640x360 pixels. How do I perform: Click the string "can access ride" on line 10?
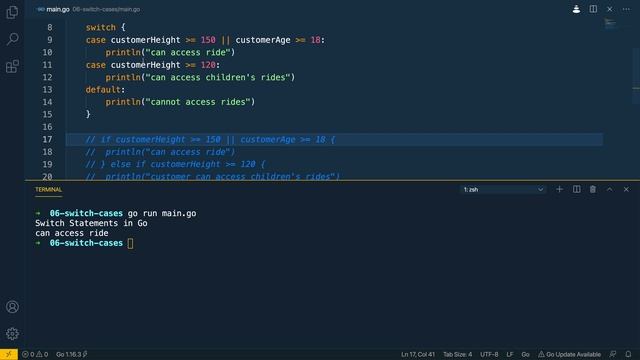tap(188, 52)
